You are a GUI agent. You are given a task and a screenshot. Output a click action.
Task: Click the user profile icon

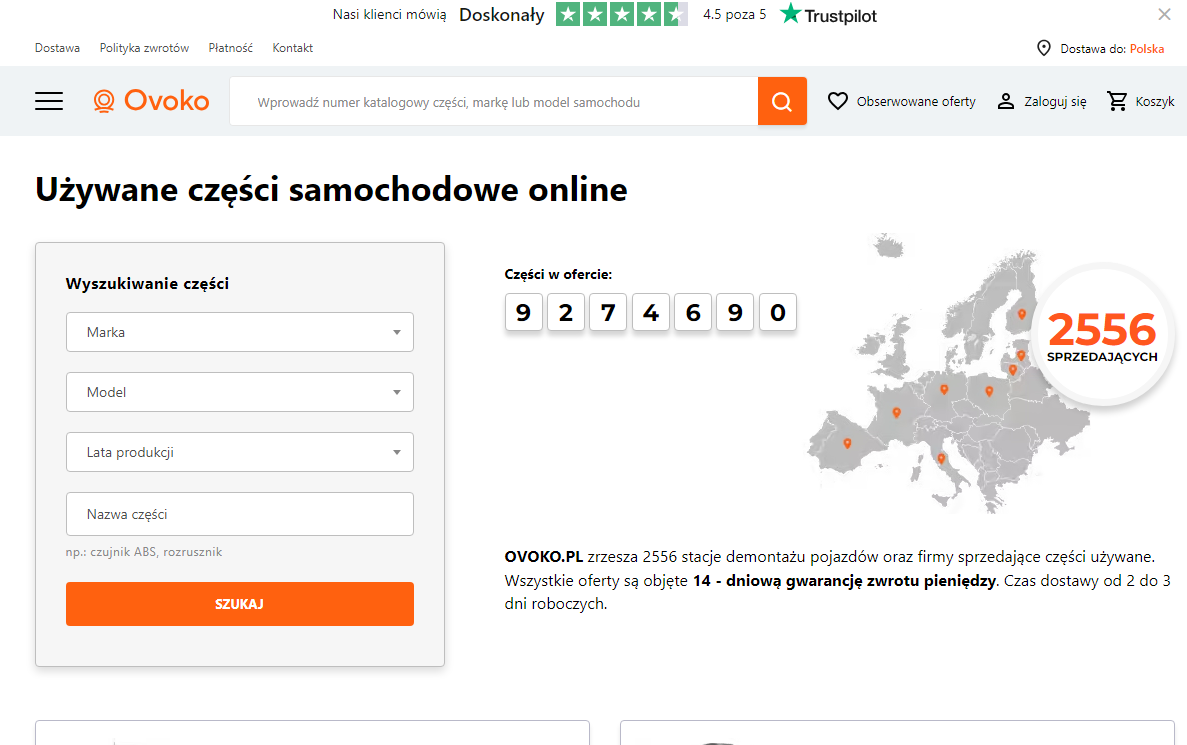(1006, 101)
